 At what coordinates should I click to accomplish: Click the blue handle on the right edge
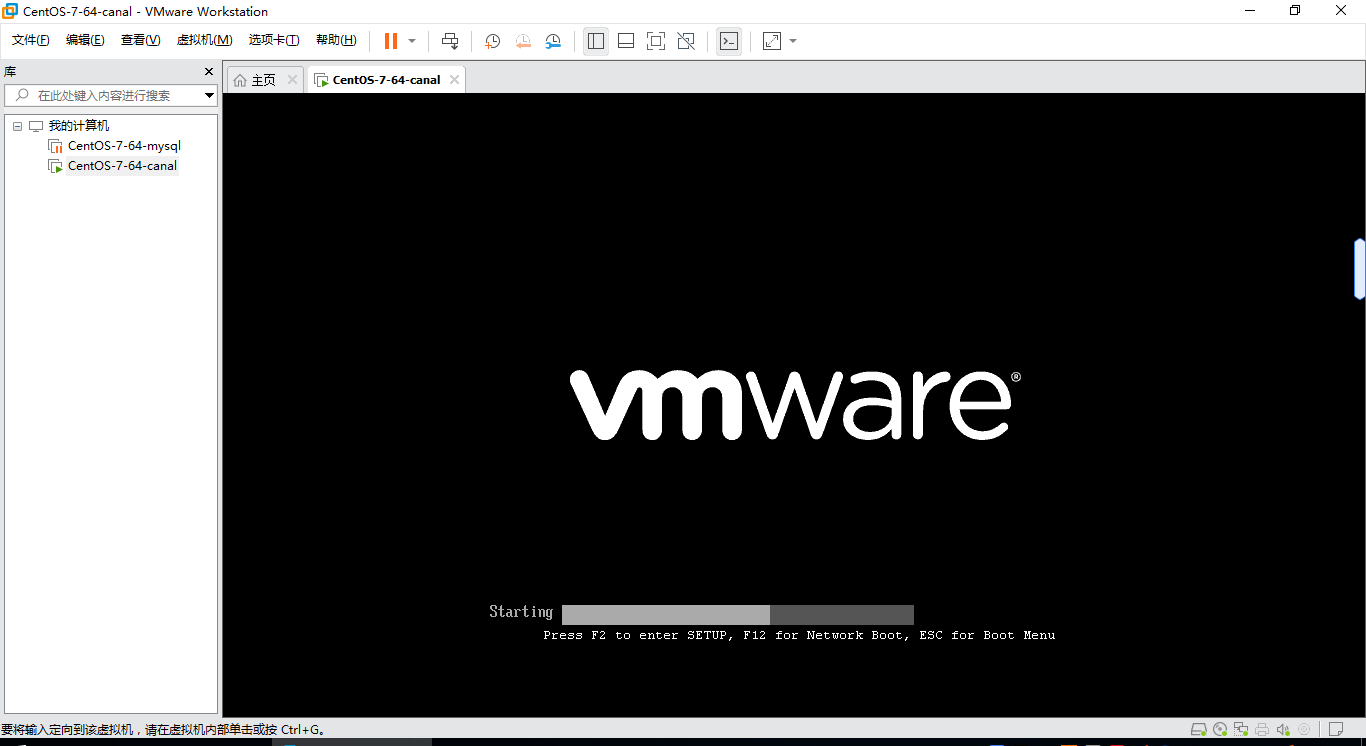[1360, 269]
